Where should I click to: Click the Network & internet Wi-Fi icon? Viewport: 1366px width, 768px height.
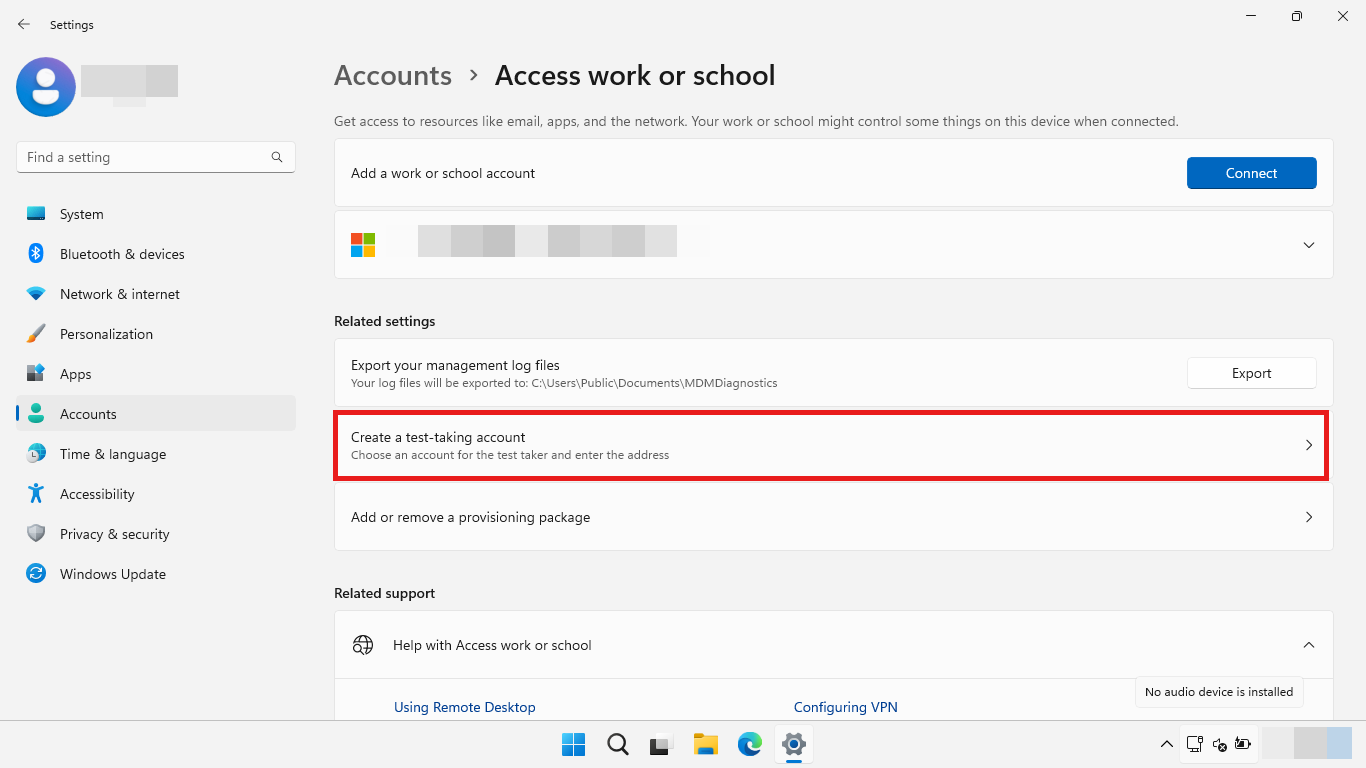[x=36, y=294]
